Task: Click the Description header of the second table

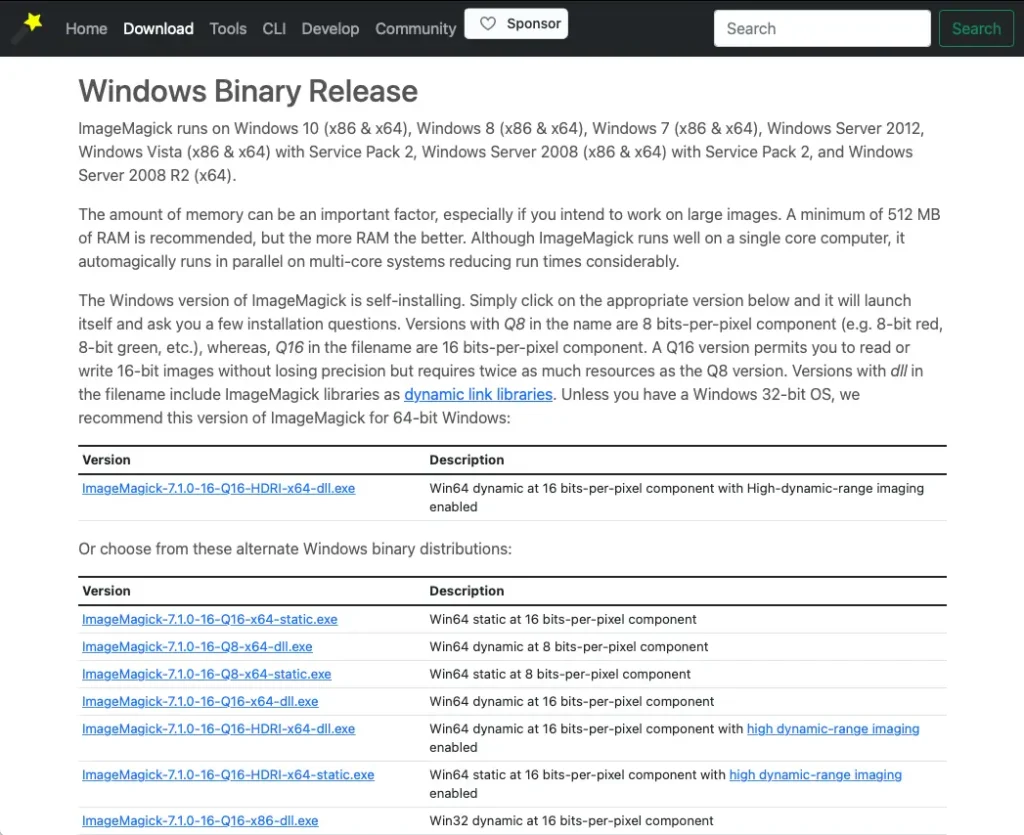Action: click(466, 591)
